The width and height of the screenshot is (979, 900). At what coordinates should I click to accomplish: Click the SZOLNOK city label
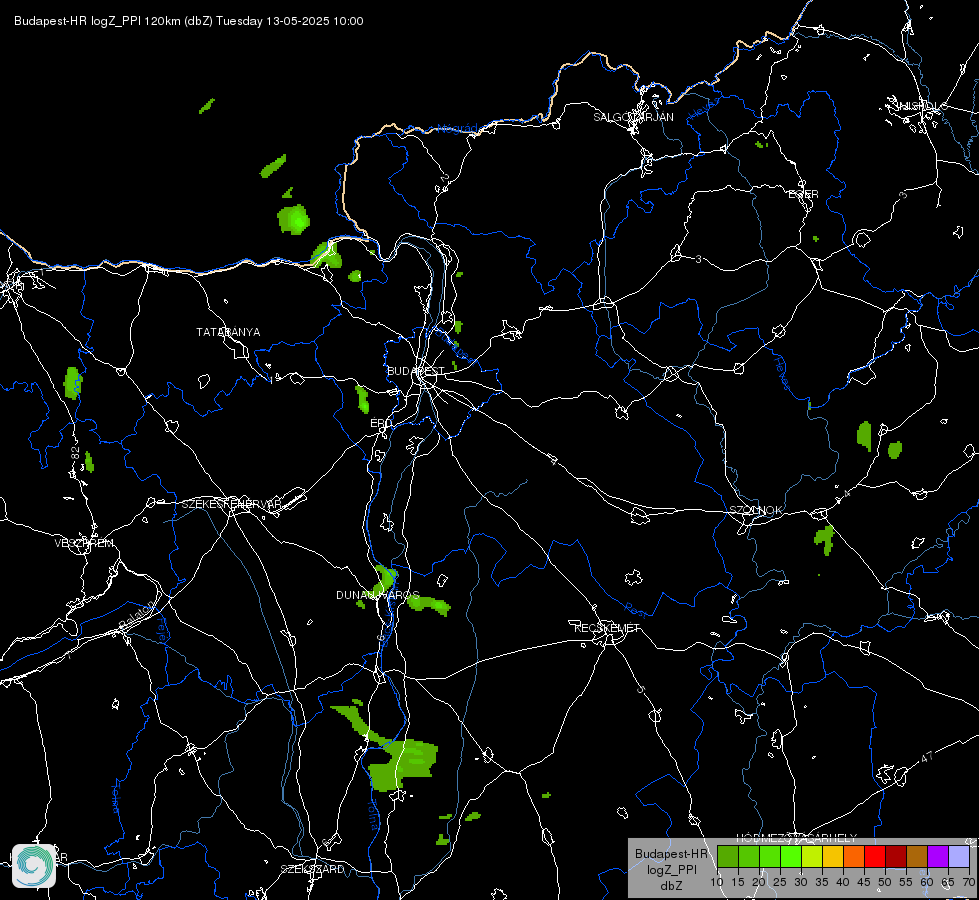[755, 510]
